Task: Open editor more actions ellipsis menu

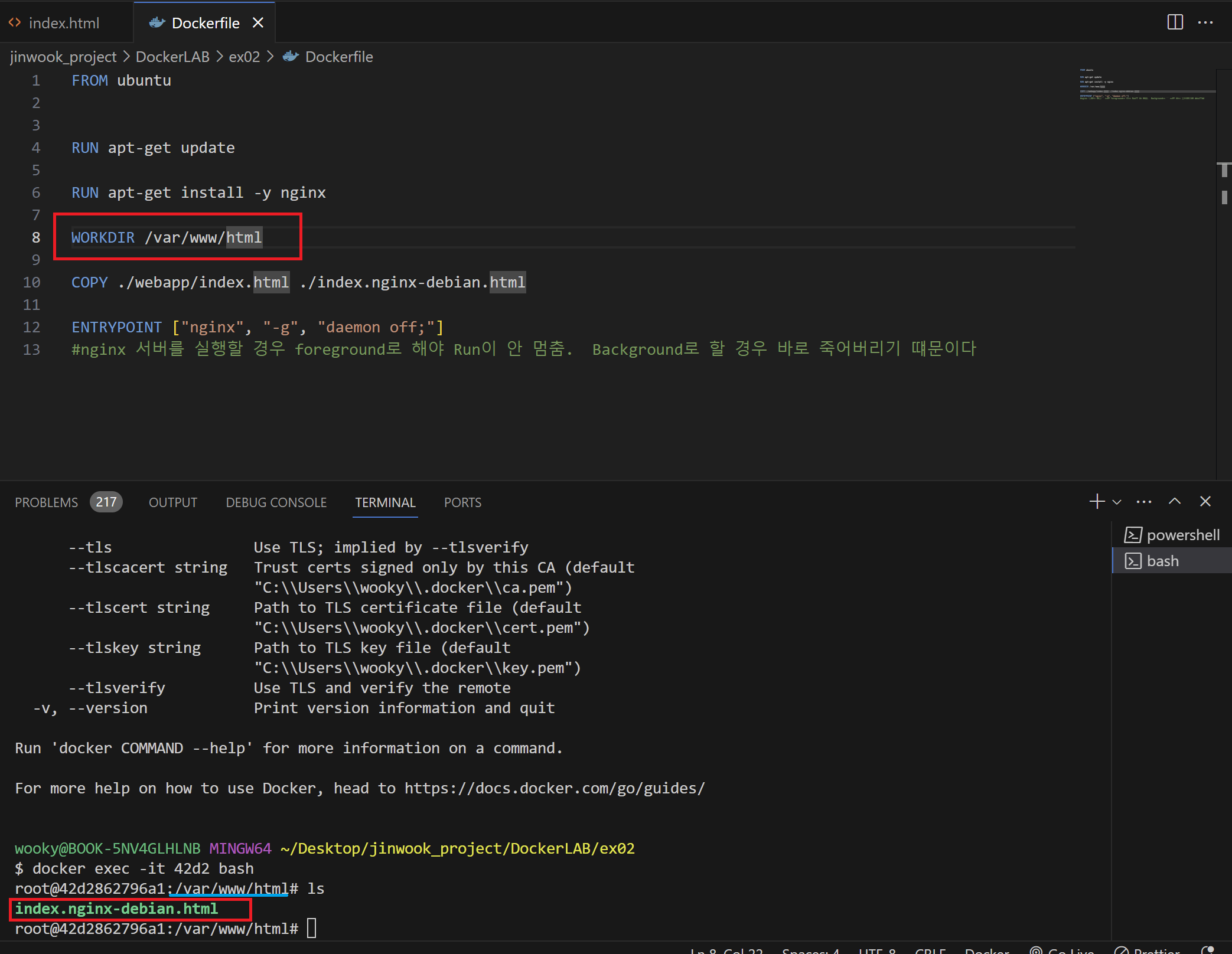Action: coord(1205,22)
